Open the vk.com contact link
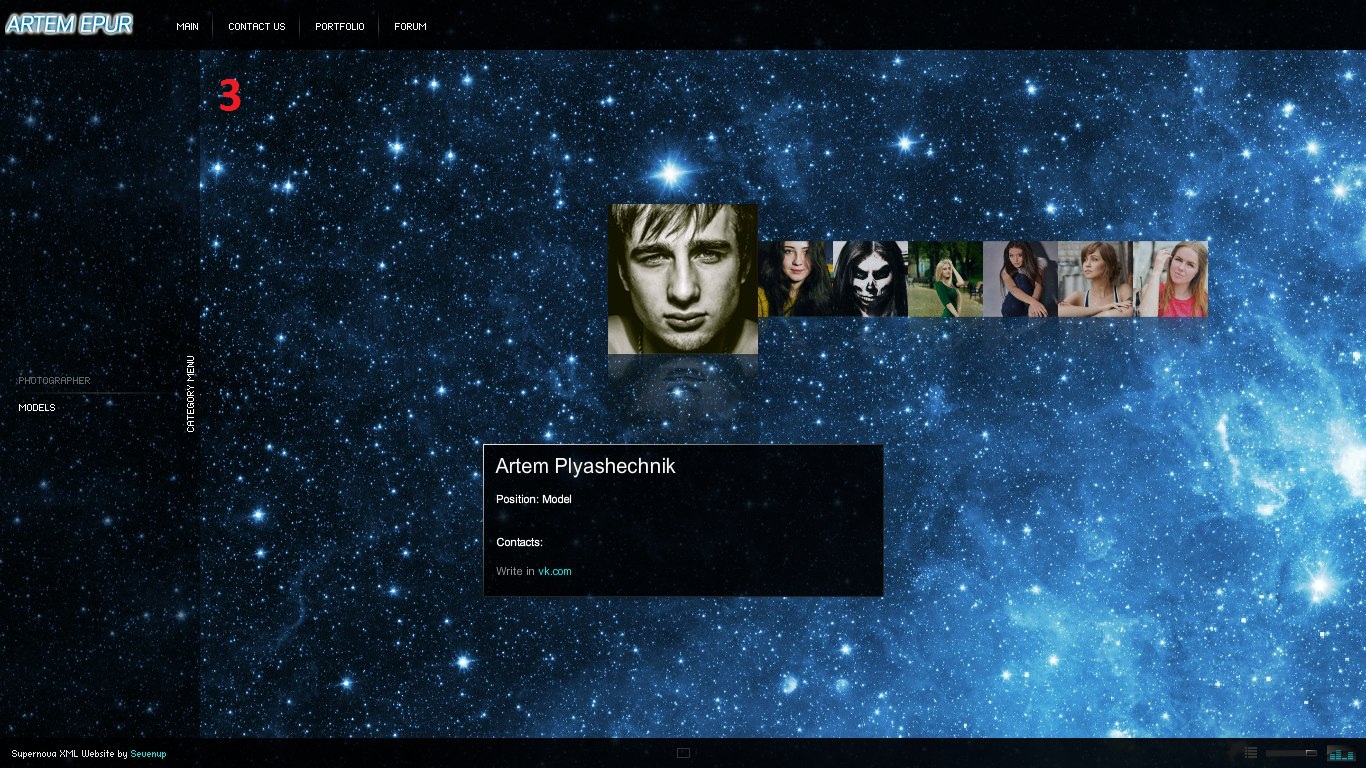Screen dimensions: 1366x768 [555, 572]
